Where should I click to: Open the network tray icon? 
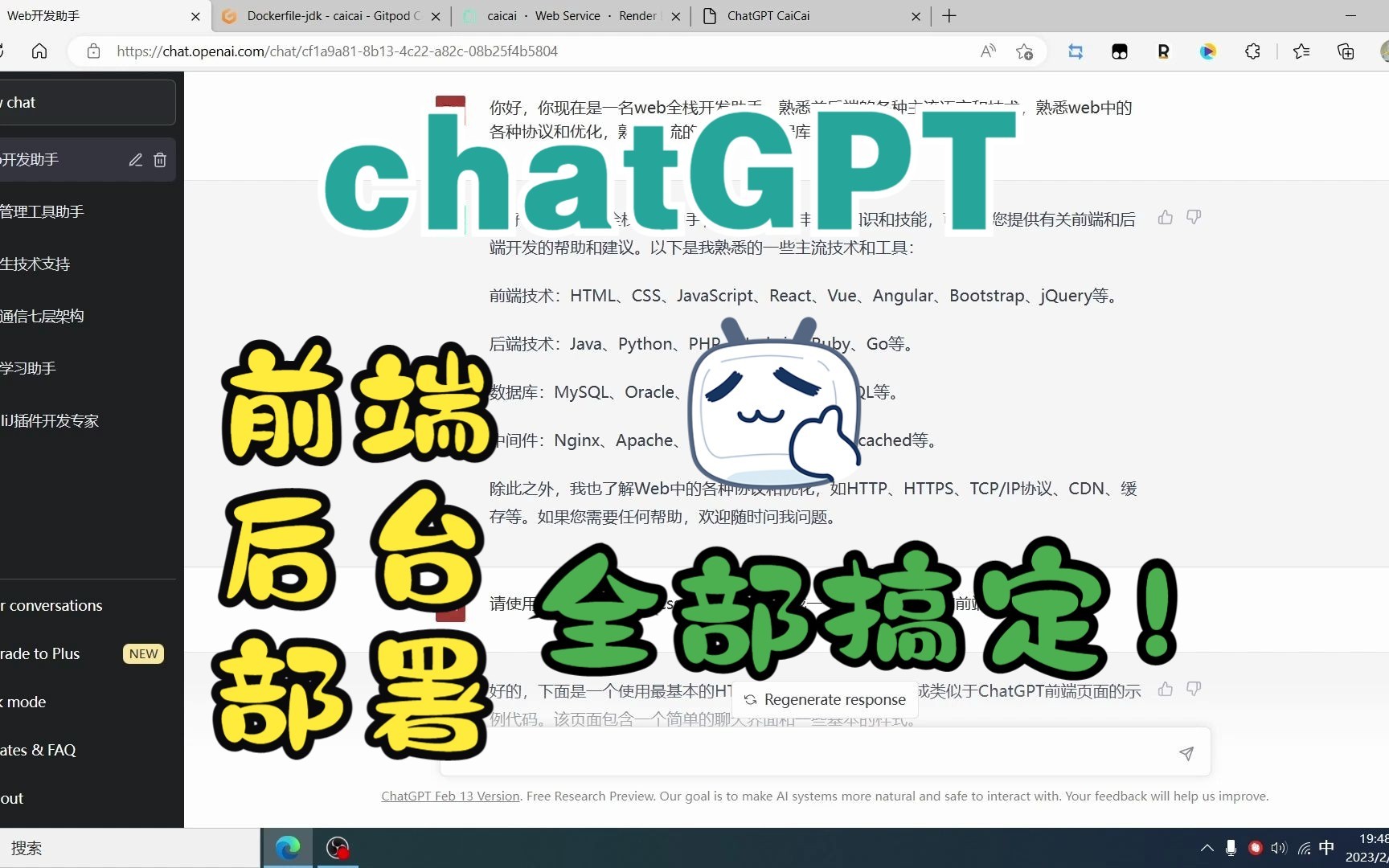tap(1304, 848)
